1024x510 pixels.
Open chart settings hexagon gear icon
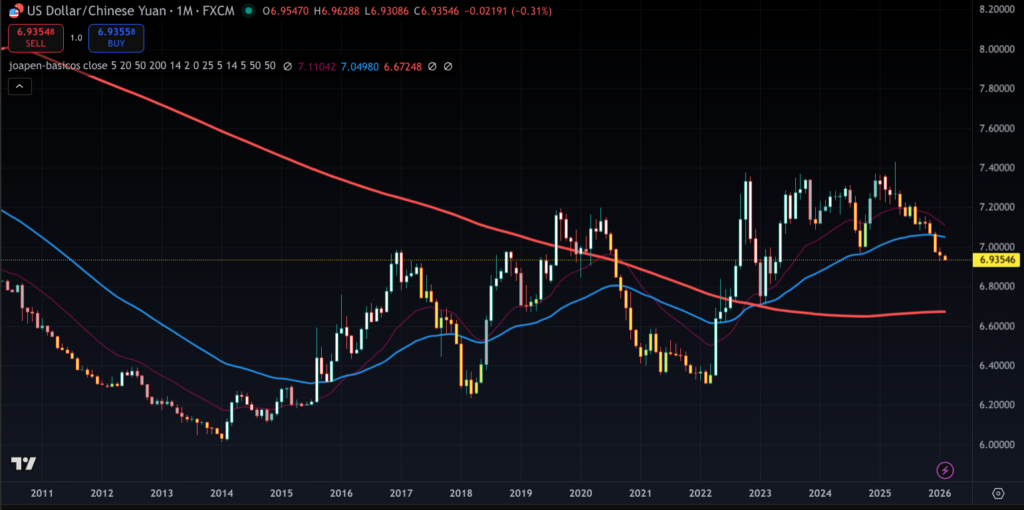tap(998, 493)
